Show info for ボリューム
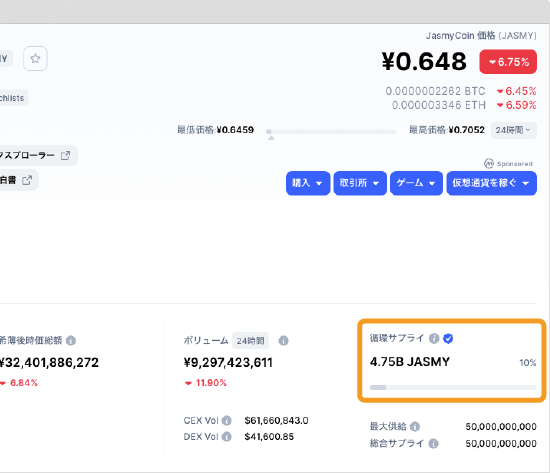The height and width of the screenshot is (473, 550). point(283,340)
